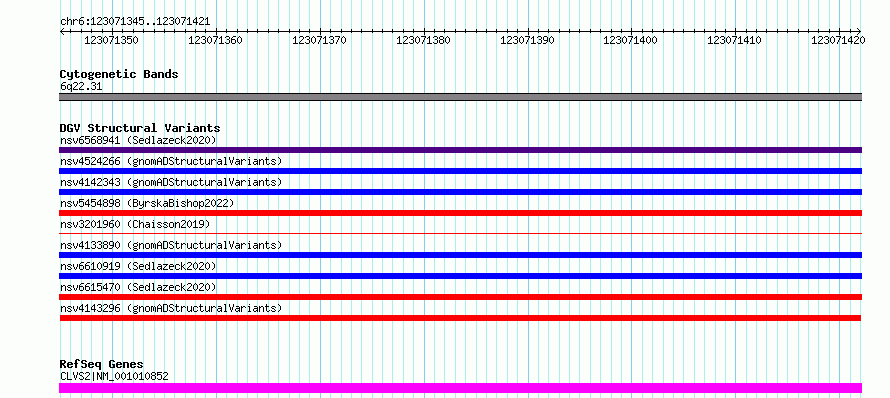Open the nsv5454898 (ByrskaBishop2022) label
Image resolution: width=890 pixels, height=398 pixels.
point(147,203)
